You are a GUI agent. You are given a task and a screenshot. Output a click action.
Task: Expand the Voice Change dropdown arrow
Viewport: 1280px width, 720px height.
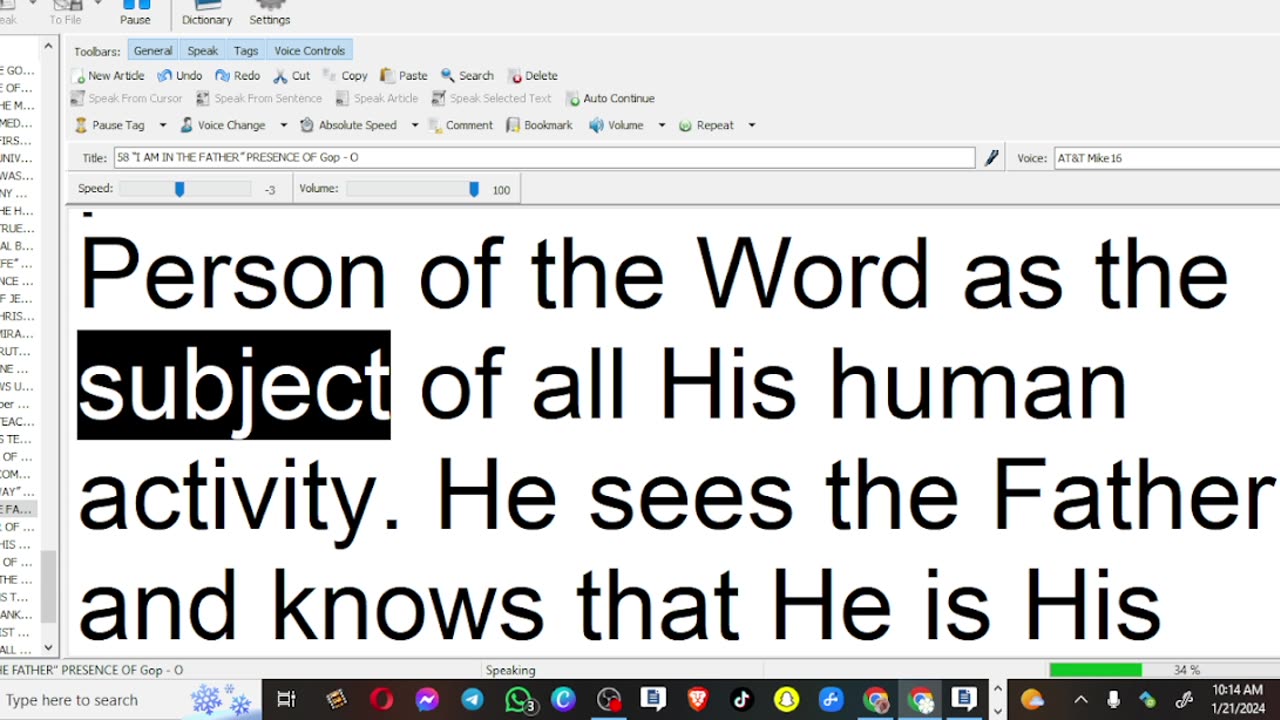pos(283,125)
